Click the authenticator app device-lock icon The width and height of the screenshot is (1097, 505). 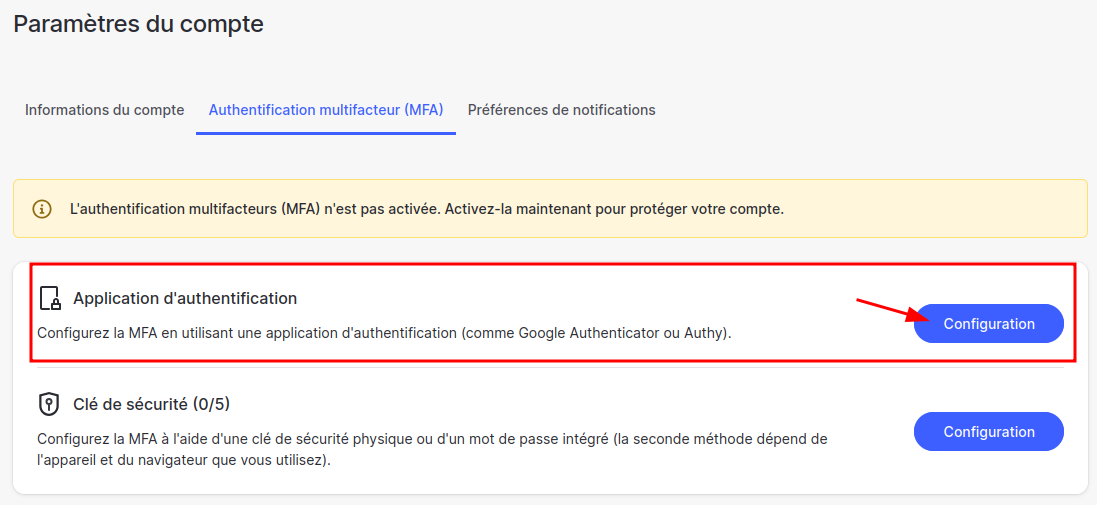(x=49, y=298)
